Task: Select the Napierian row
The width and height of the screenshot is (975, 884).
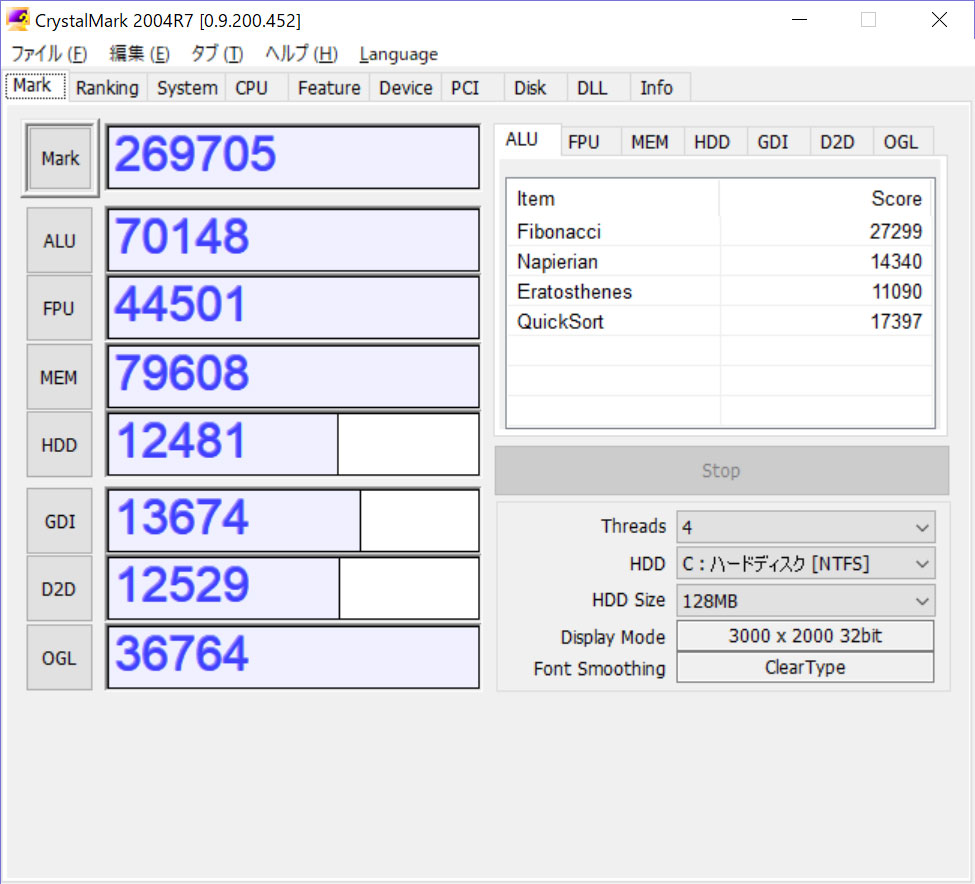Action: (720, 261)
